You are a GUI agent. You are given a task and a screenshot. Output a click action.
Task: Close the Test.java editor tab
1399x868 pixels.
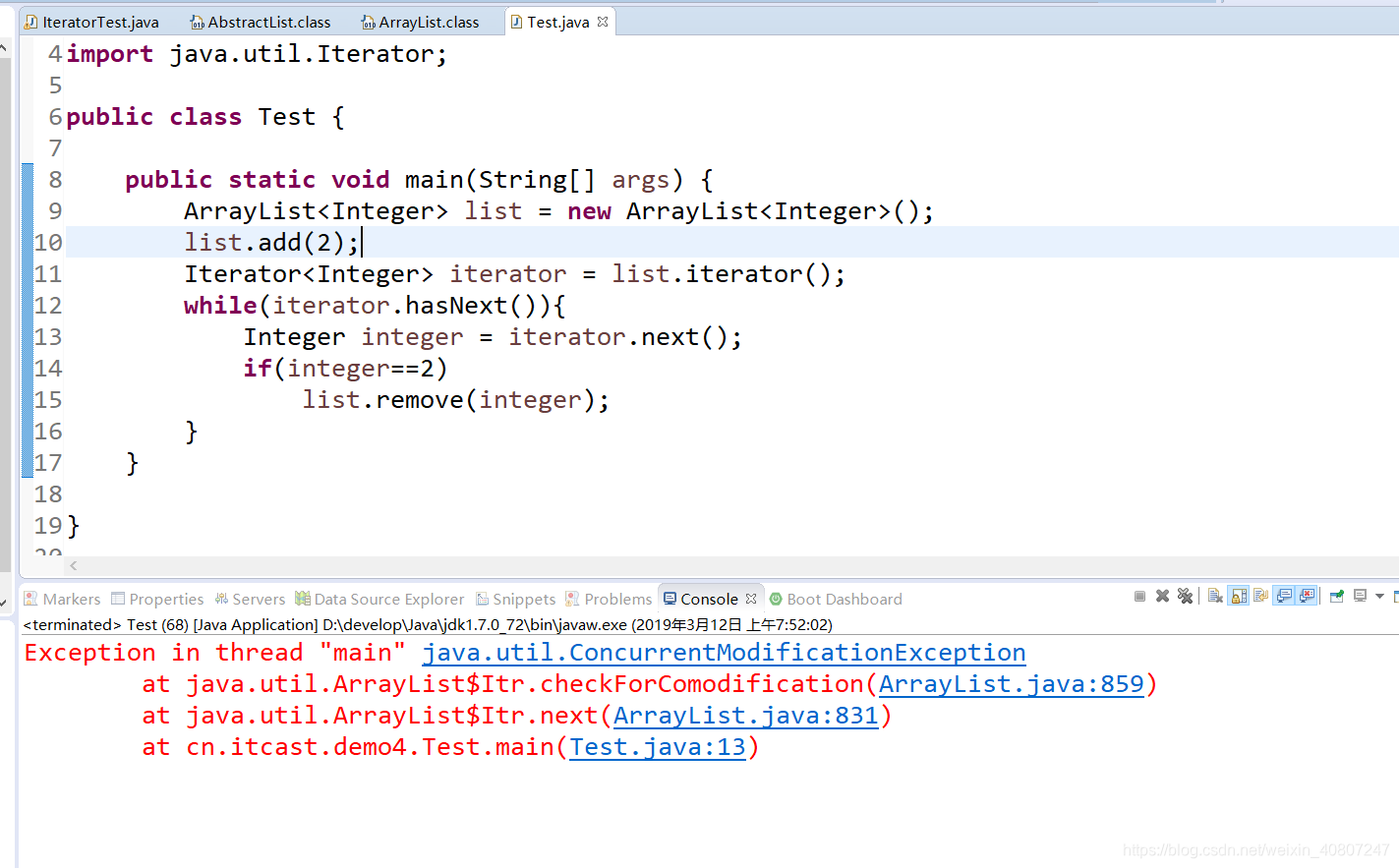603,22
